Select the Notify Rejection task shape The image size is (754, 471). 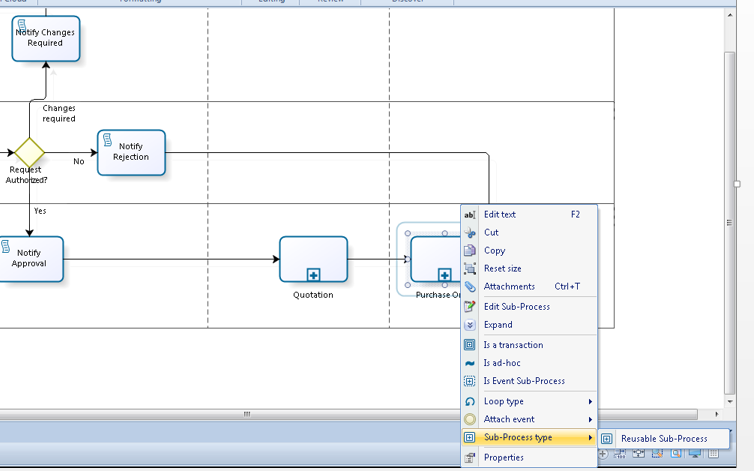pos(131,153)
